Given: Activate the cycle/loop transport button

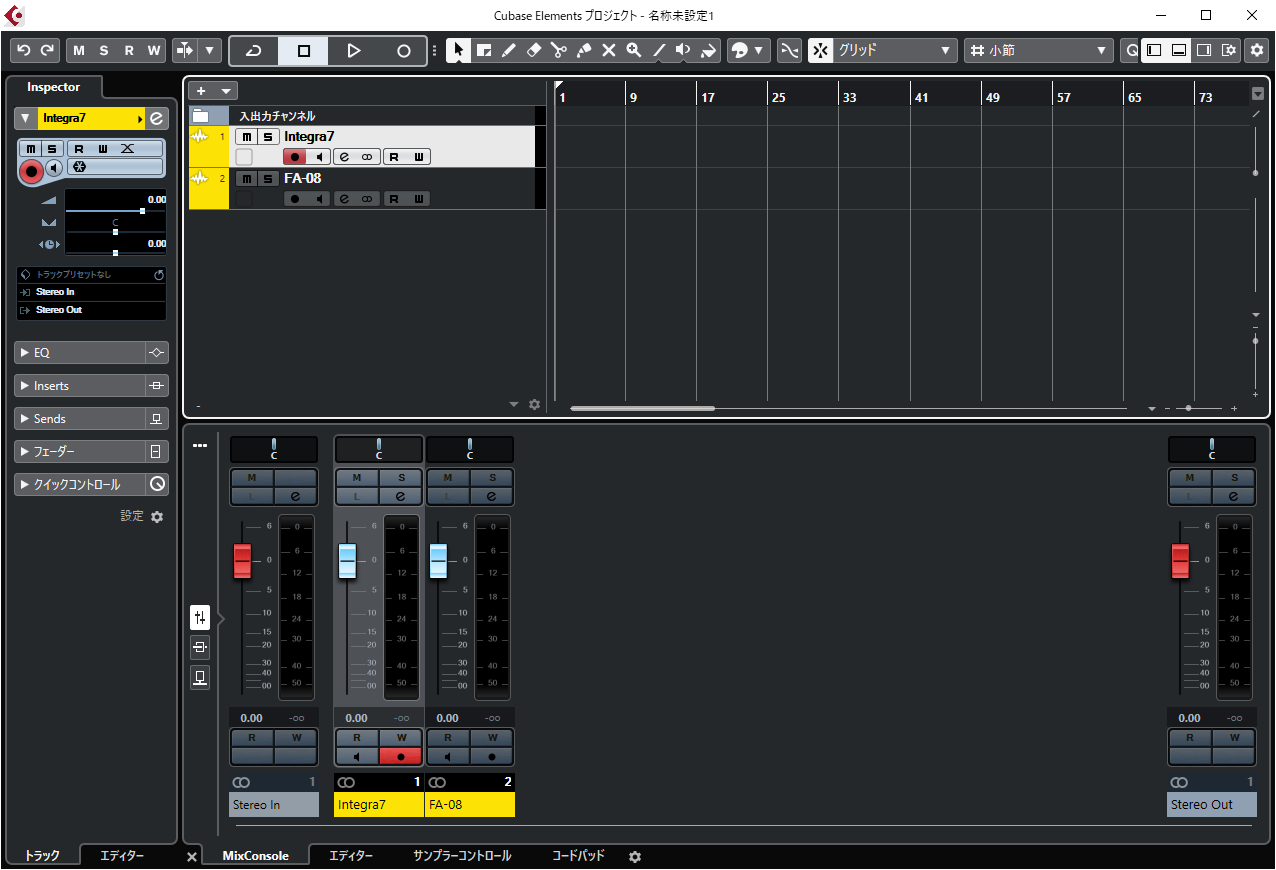Looking at the screenshot, I should 254,50.
